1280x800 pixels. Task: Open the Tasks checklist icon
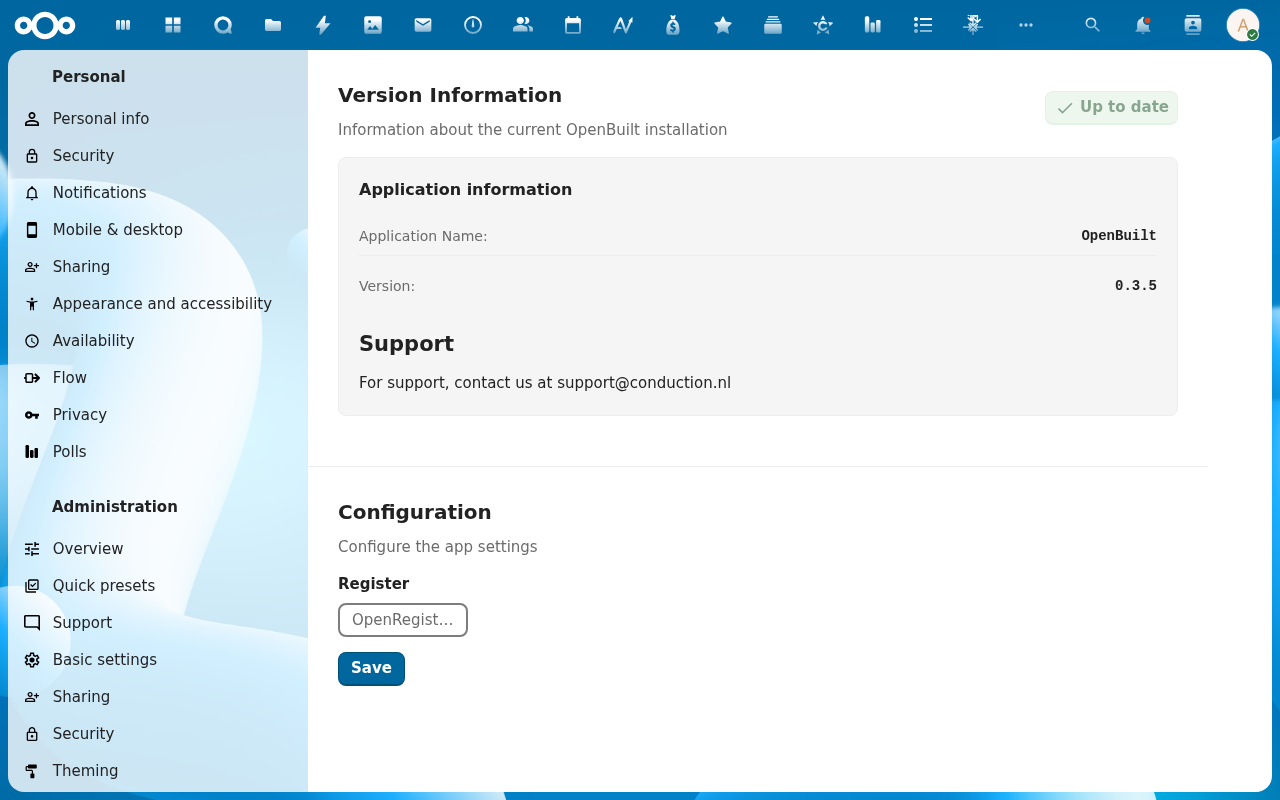pyautogui.click(x=923, y=25)
